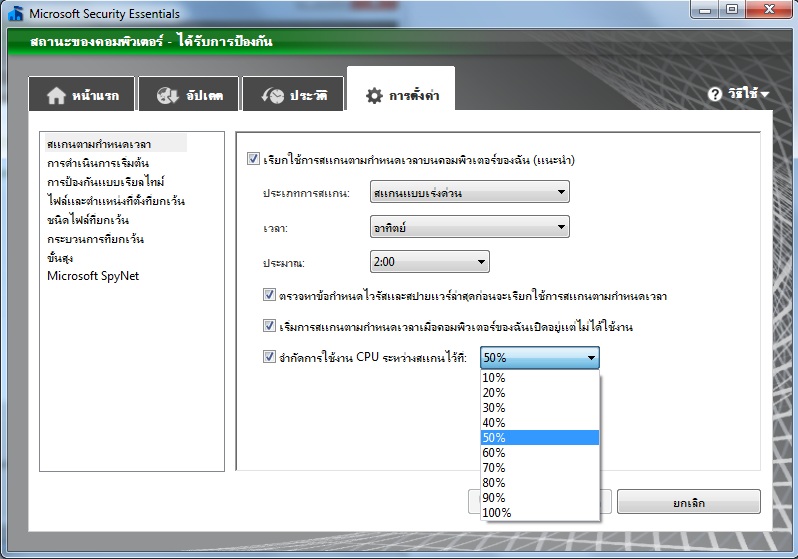Choose 40% in the CPU limit list

click(x=540, y=423)
